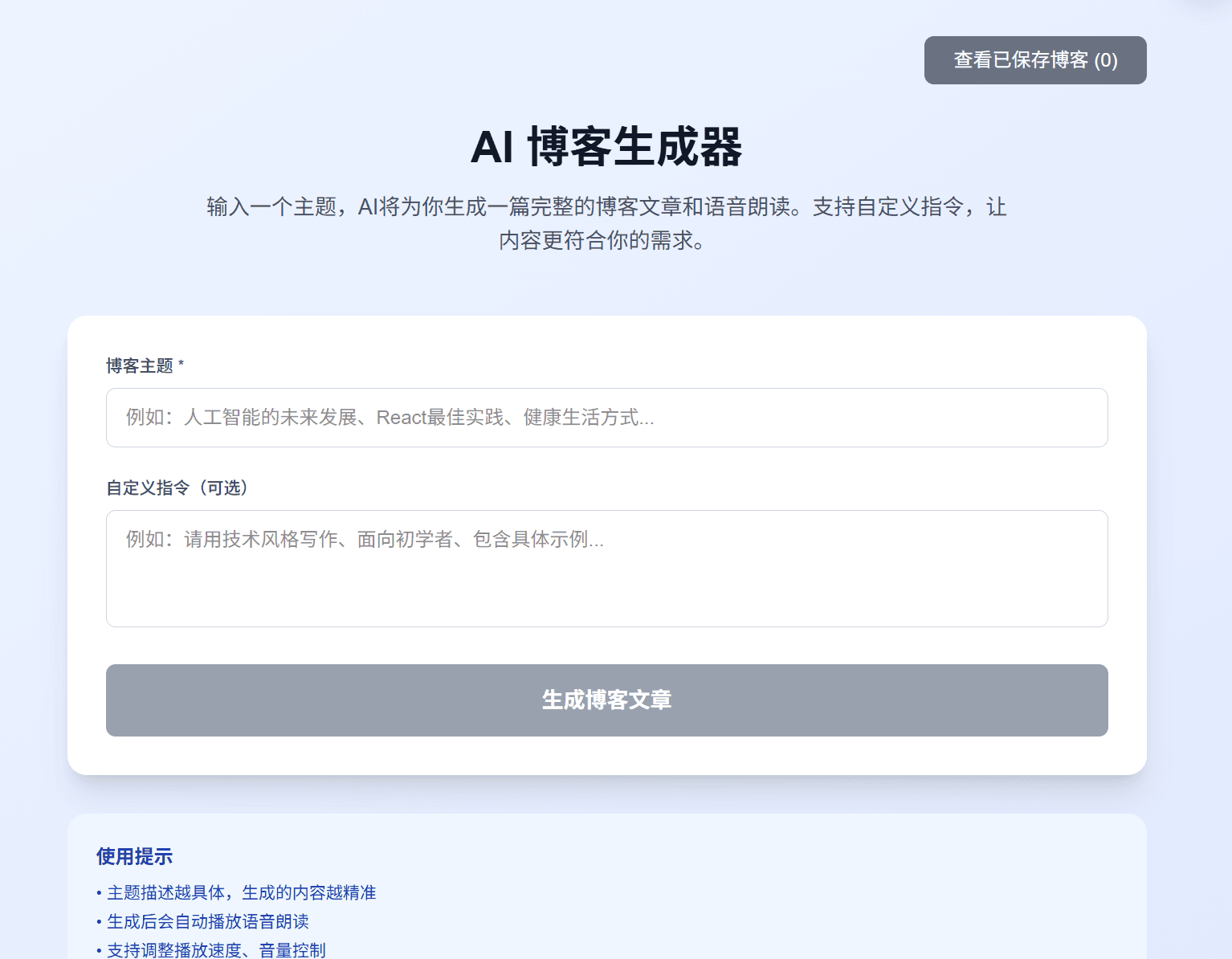The height and width of the screenshot is (959, 1232).
Task: Click the AI 博客生成器 page title
Action: (608, 148)
